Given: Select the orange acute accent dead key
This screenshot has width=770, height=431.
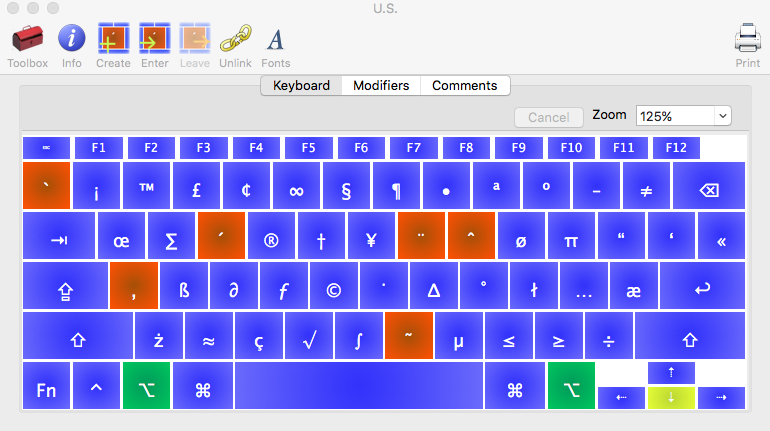Looking at the screenshot, I should tap(221, 236).
